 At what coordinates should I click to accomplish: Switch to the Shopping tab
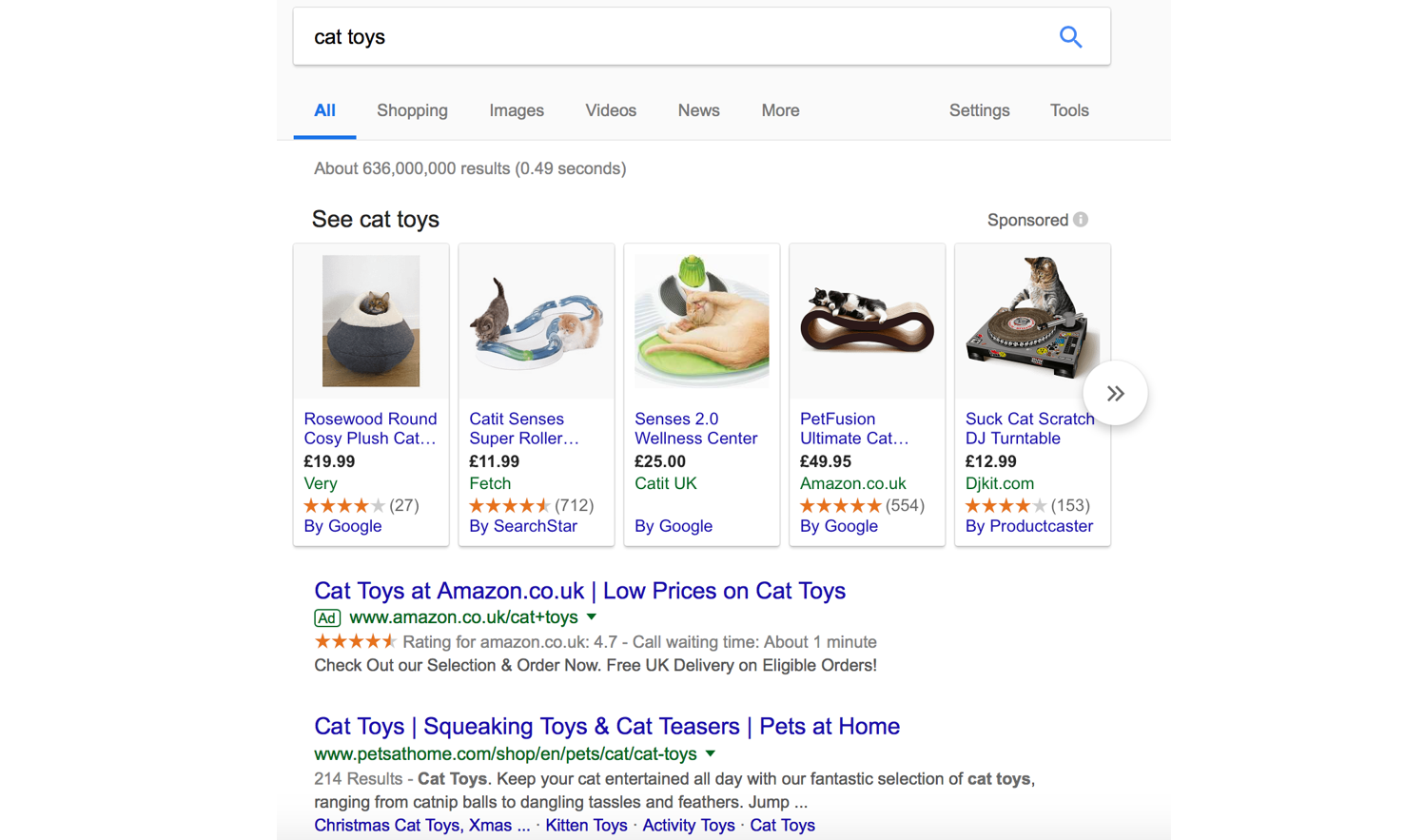pos(412,110)
